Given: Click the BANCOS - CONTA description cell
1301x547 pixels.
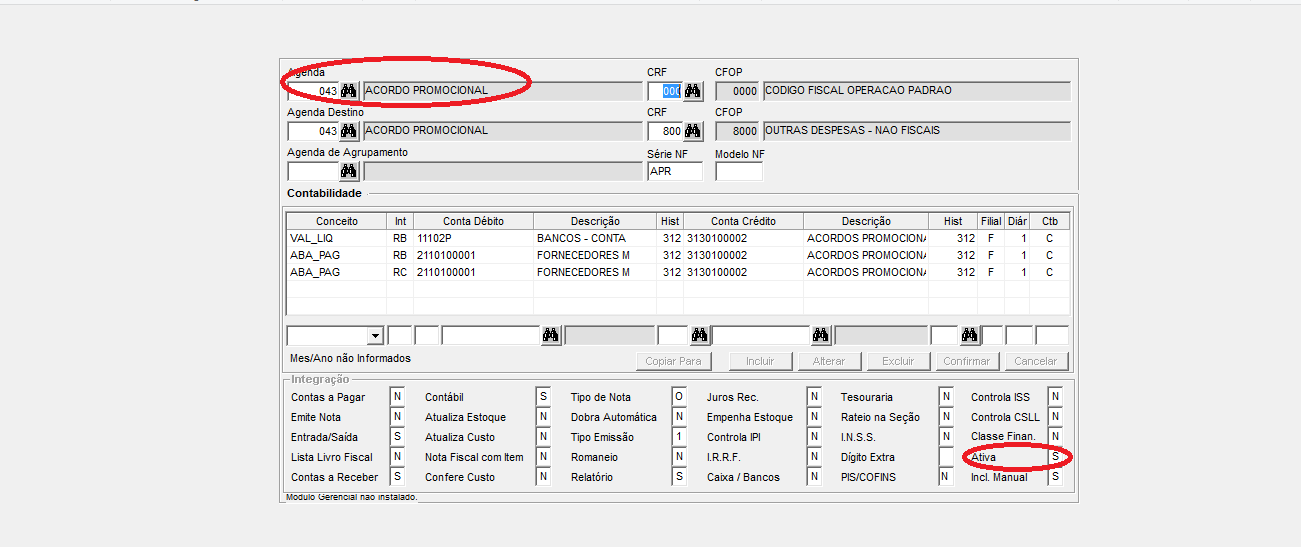Looking at the screenshot, I should click(x=595, y=238).
